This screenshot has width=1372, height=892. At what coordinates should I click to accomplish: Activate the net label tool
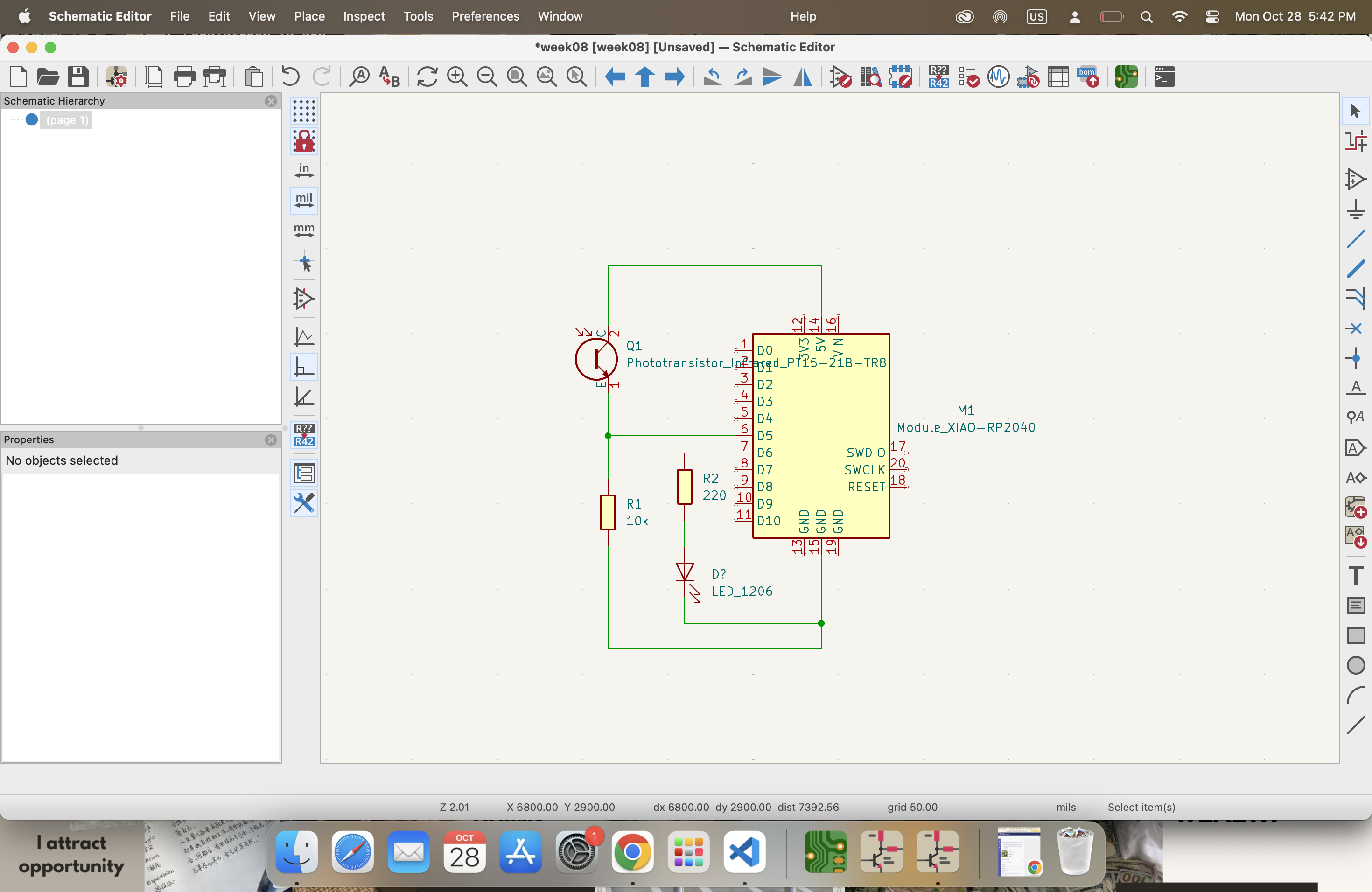pyautogui.click(x=1356, y=388)
